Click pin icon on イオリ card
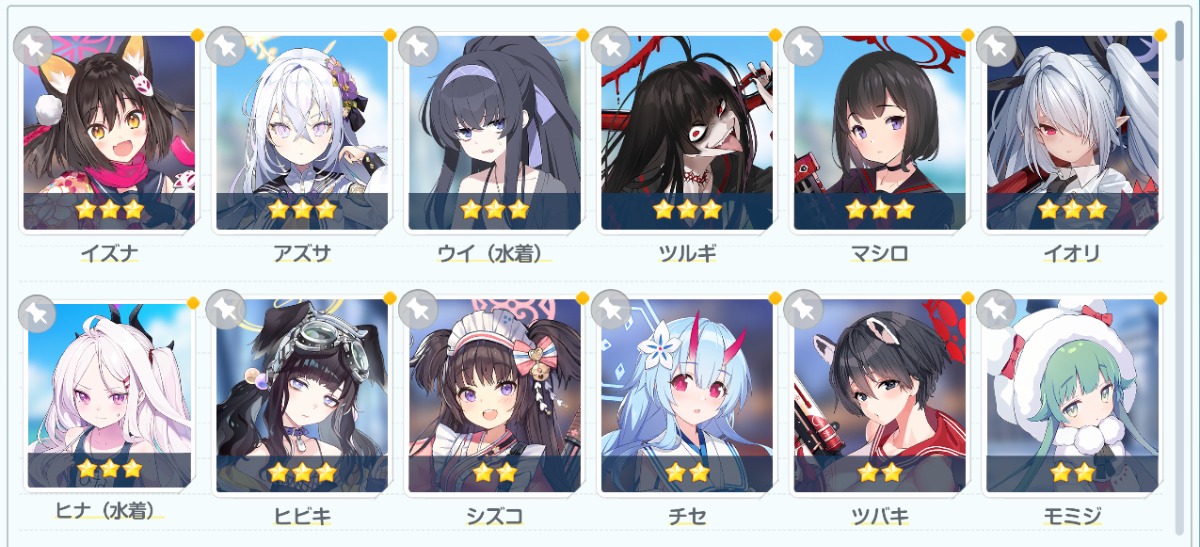 (995, 45)
